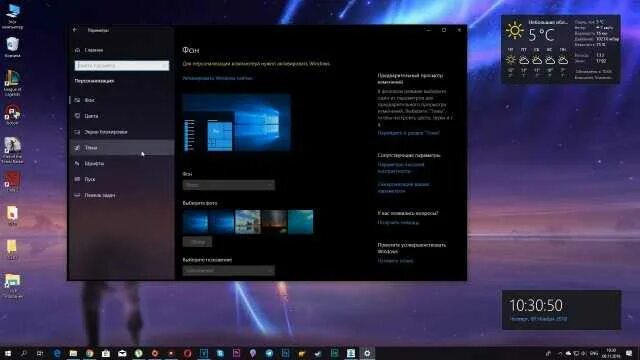Image resolution: width=640 pixels, height=360 pixels.
Task: Open the Цвета (Colors) section
Action: click(122, 116)
